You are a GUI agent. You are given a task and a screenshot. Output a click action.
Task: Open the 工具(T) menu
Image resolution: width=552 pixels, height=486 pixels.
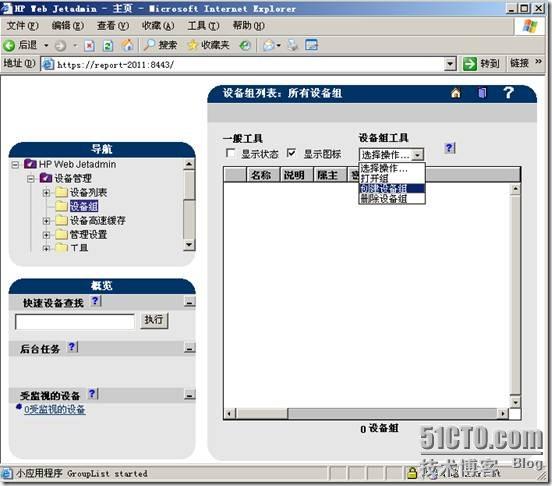click(x=203, y=26)
